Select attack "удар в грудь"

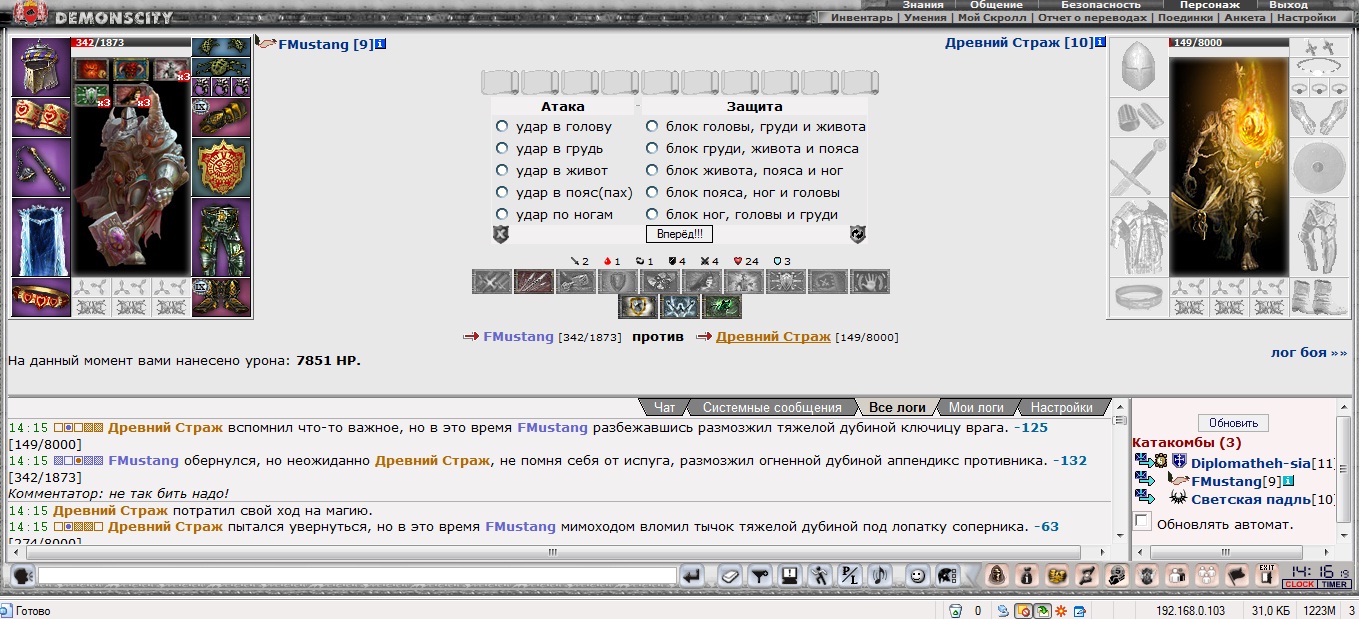click(502, 149)
